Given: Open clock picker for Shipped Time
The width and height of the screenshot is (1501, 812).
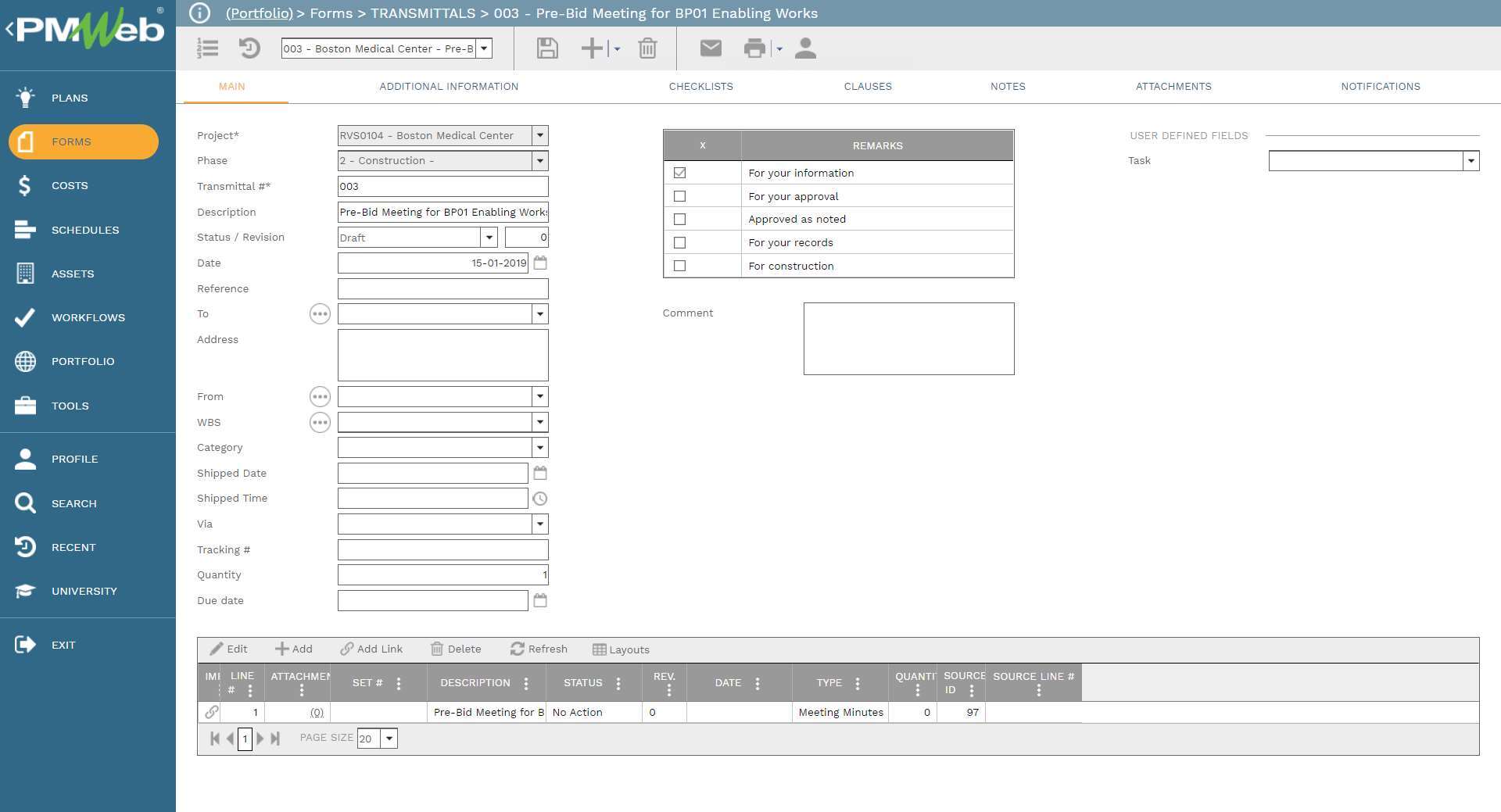Looking at the screenshot, I should coord(540,499).
